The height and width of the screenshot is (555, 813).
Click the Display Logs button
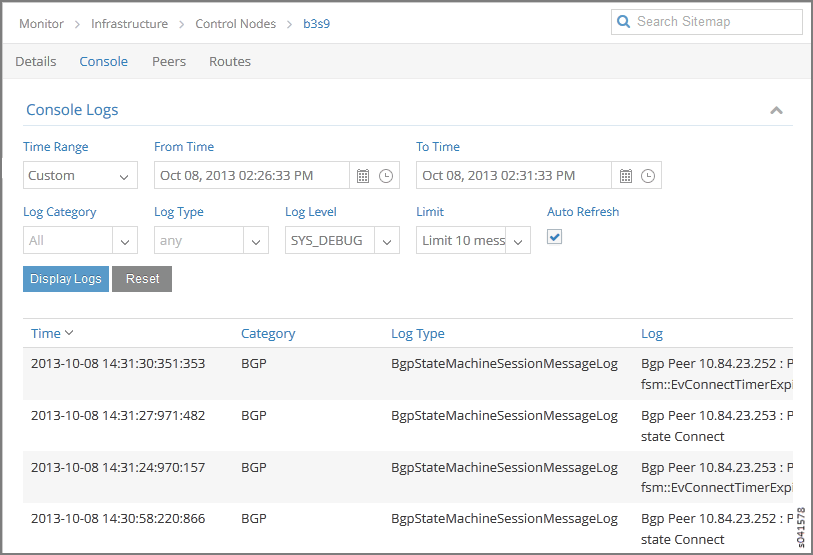click(x=66, y=279)
